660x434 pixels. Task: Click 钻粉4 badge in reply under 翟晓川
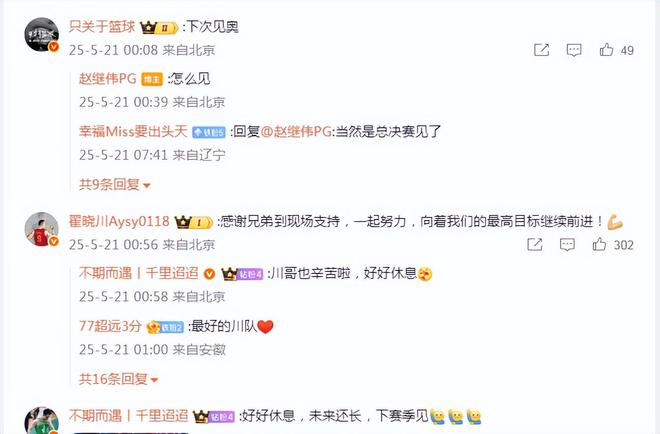tap(242, 274)
